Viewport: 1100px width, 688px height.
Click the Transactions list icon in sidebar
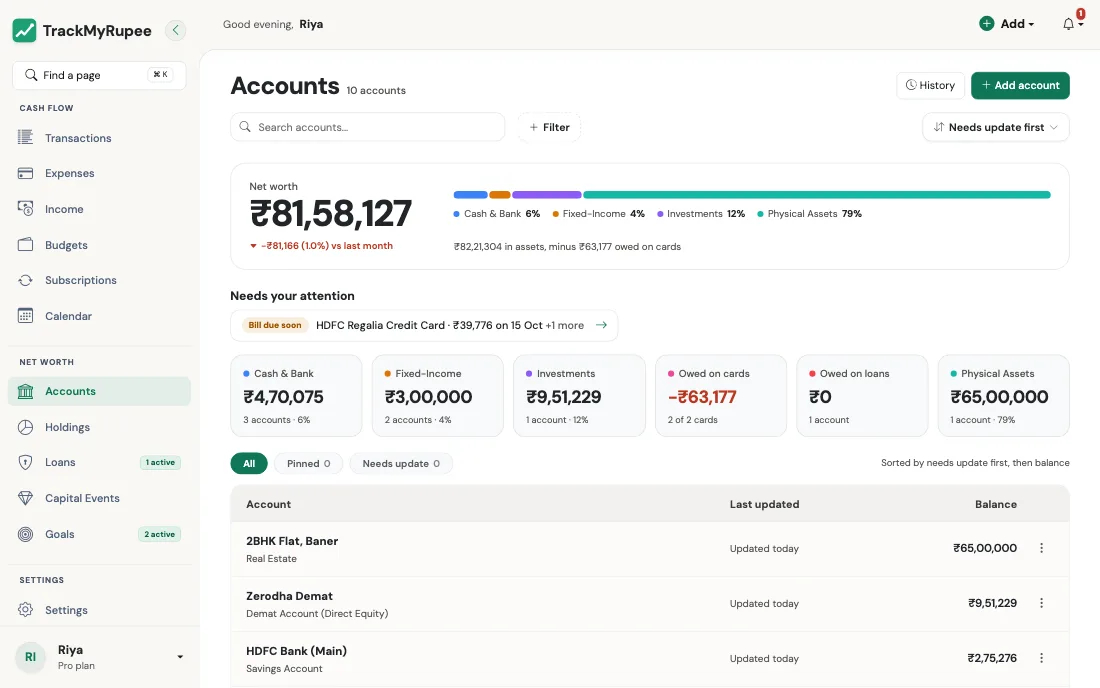[x=25, y=137]
